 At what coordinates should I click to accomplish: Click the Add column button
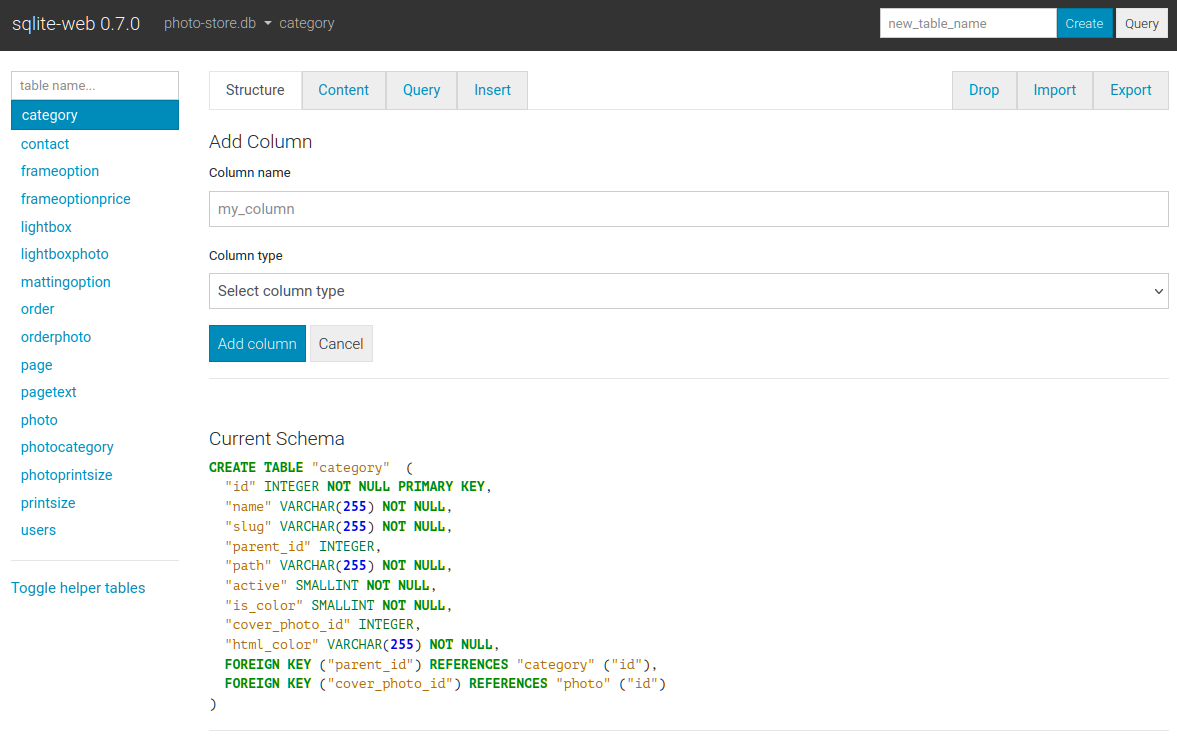pos(257,343)
